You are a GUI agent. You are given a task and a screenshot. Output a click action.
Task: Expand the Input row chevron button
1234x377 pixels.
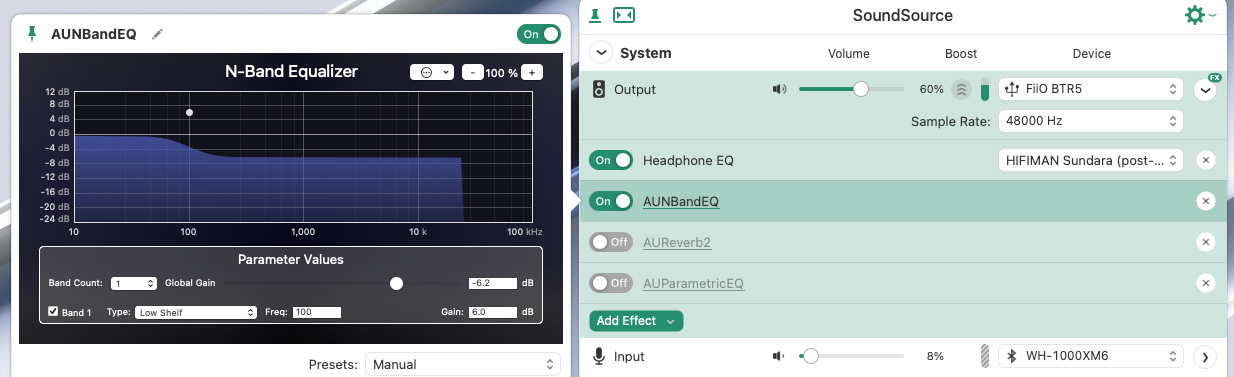1206,356
